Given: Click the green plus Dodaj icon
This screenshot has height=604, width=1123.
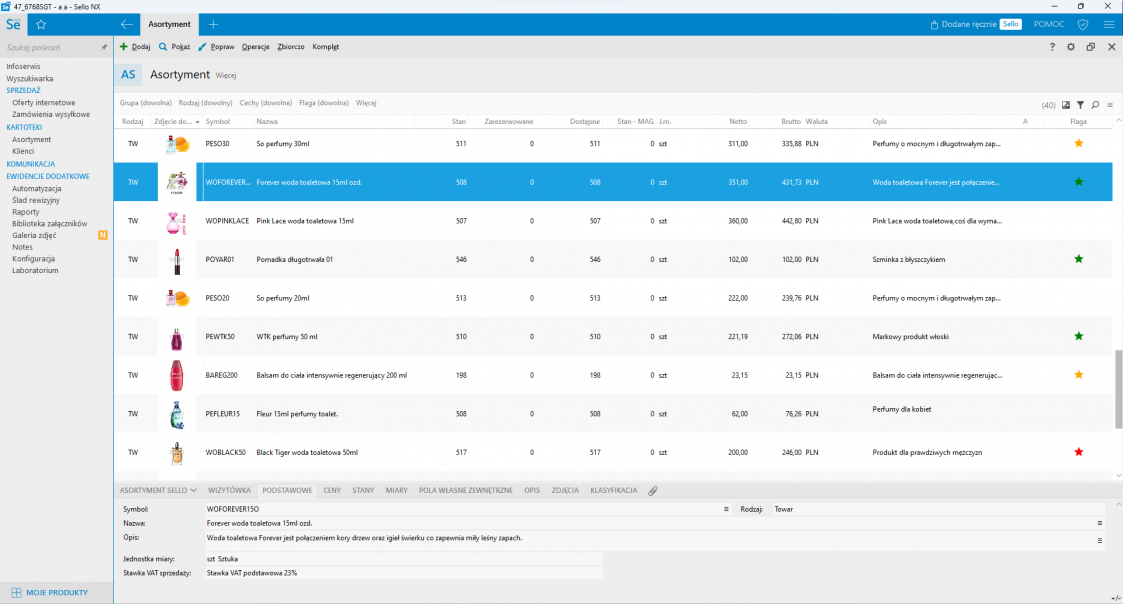Looking at the screenshot, I should point(124,47).
